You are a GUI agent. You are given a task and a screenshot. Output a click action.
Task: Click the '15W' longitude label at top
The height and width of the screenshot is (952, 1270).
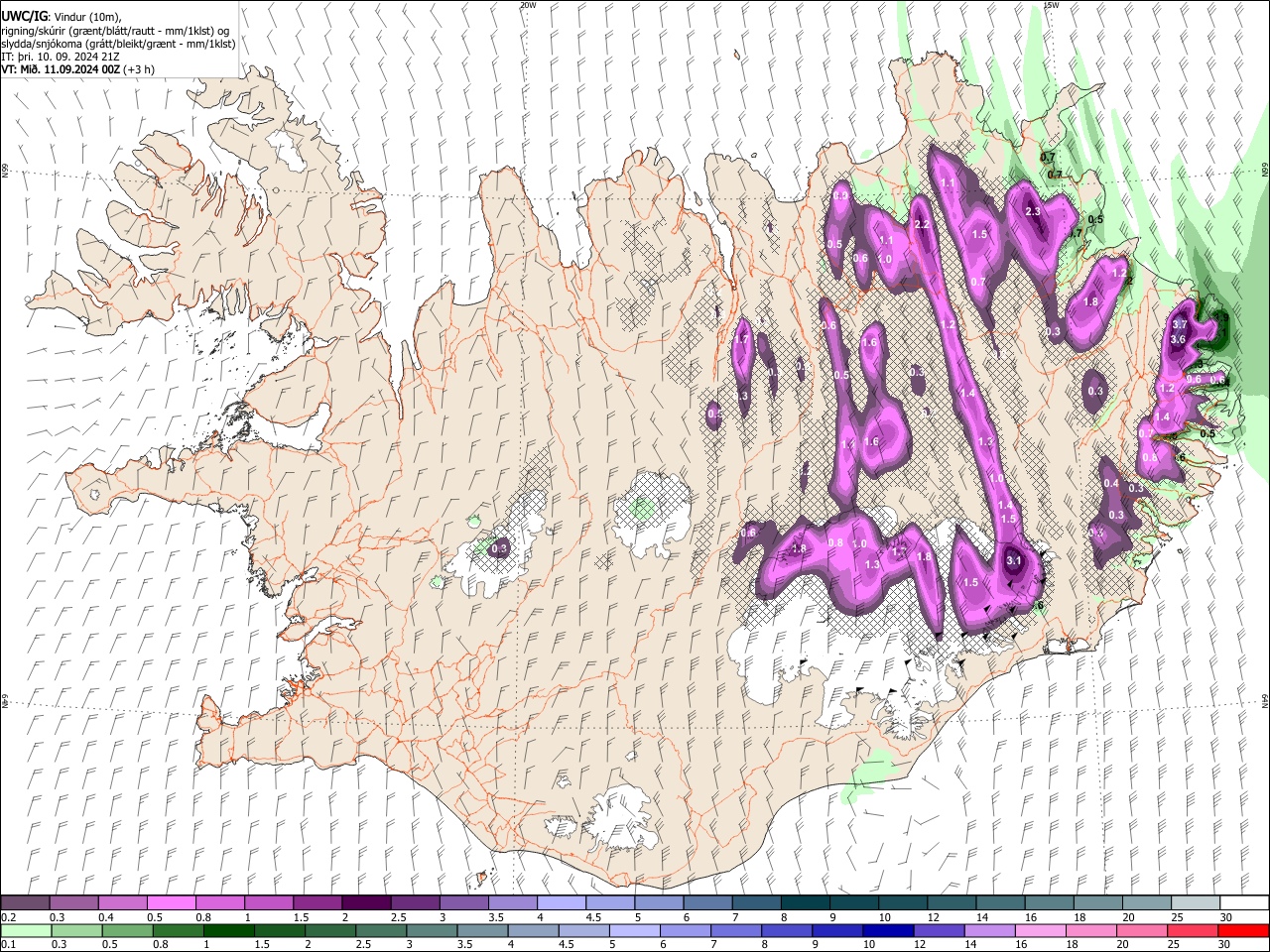[1051, 5]
